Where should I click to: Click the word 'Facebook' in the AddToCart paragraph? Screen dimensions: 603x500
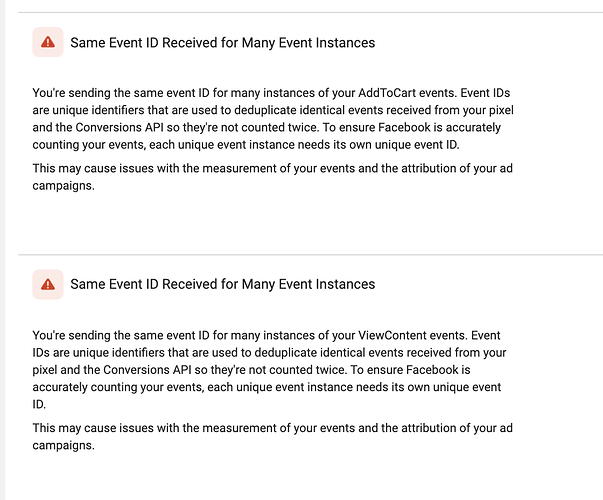(405, 127)
